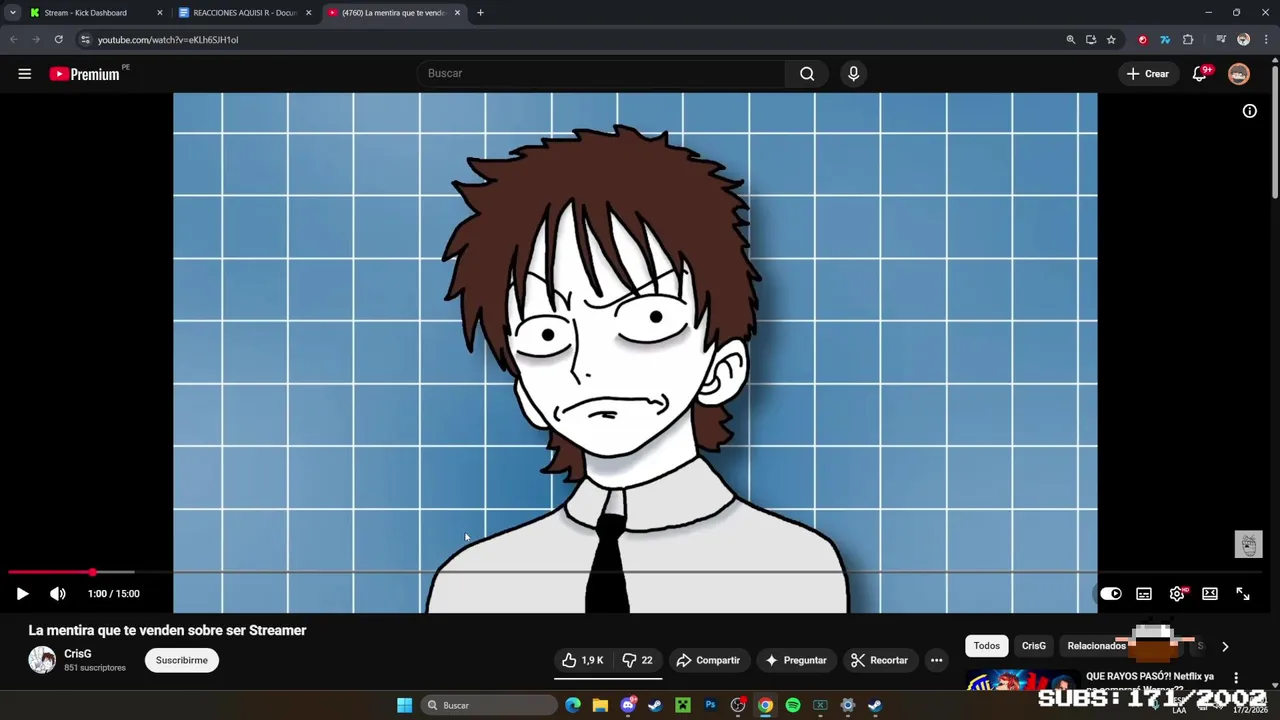The width and height of the screenshot is (1280, 720).
Task: Click the taskbar Buscar search box
Action: pyautogui.click(x=489, y=705)
